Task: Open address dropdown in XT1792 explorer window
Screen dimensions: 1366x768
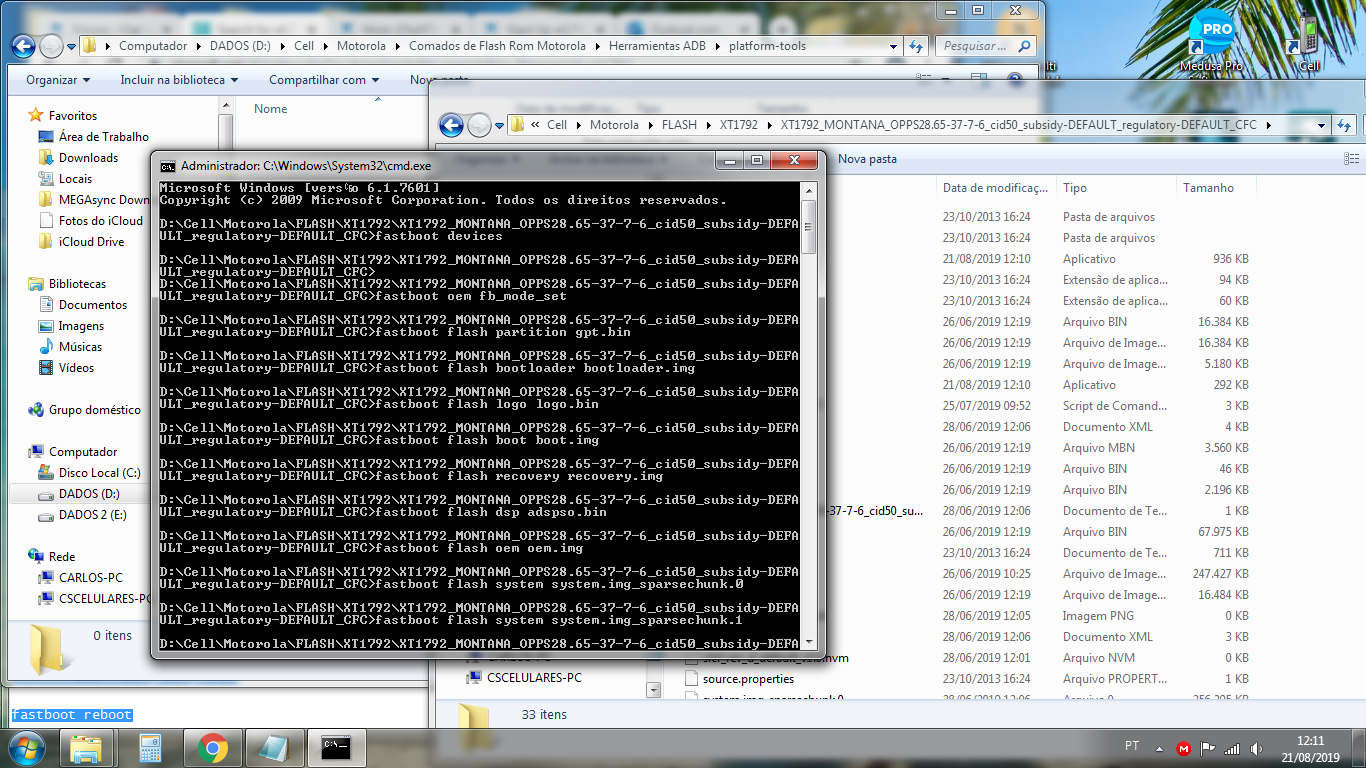Action: (x=1321, y=125)
